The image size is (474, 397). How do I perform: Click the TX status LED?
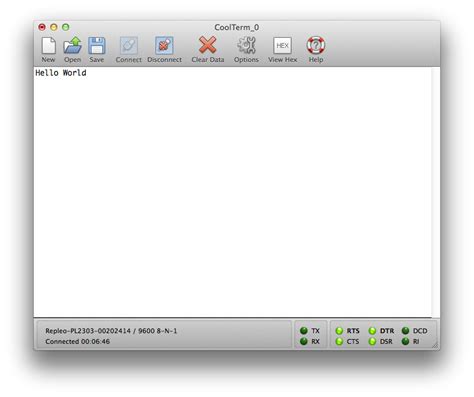pos(304,330)
